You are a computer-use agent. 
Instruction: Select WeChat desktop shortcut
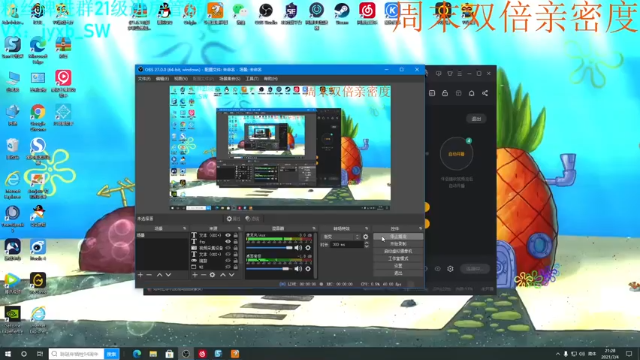point(240,13)
